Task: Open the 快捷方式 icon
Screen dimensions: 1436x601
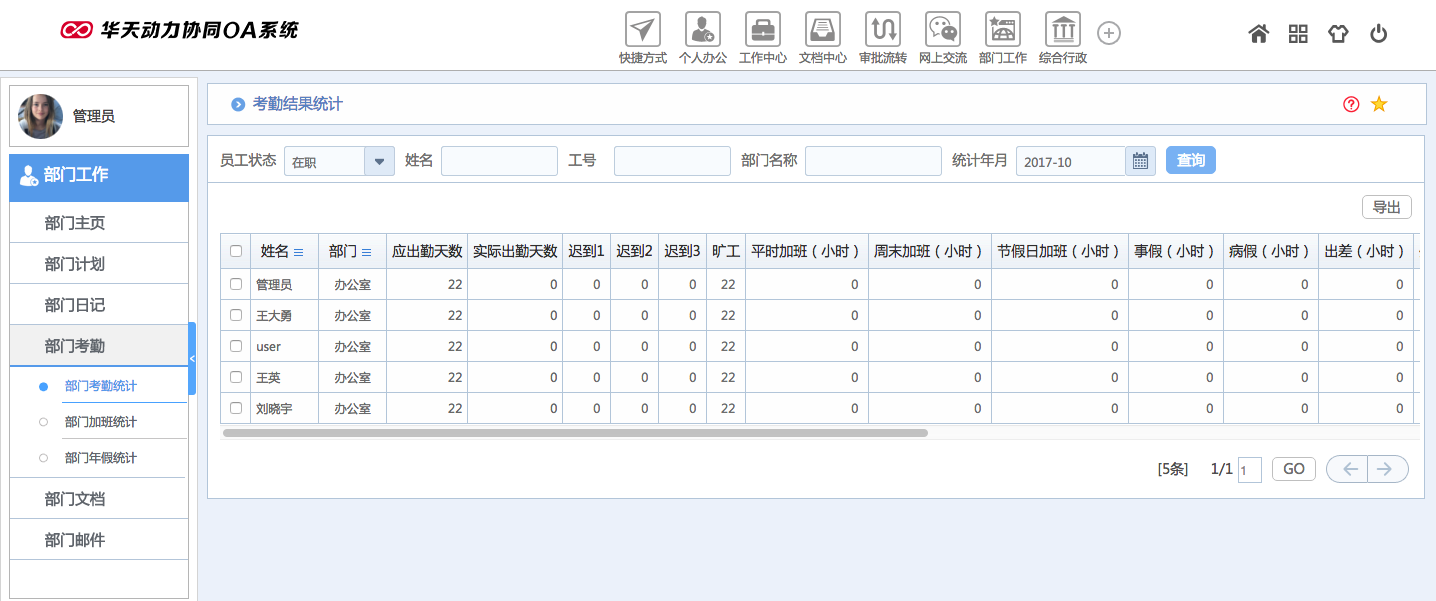Action: tap(642, 30)
